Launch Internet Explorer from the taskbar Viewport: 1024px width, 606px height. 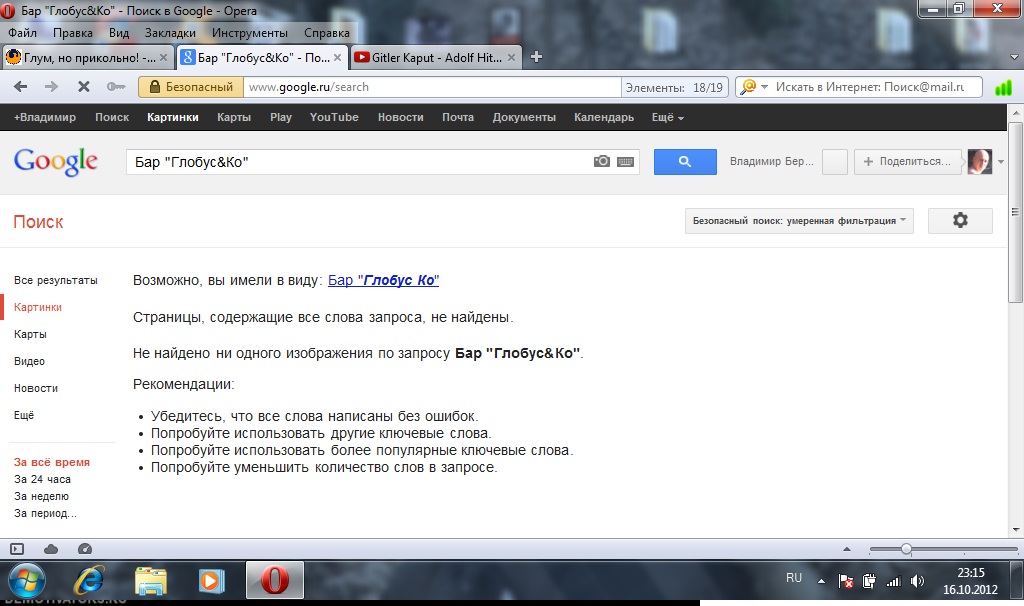click(x=89, y=581)
